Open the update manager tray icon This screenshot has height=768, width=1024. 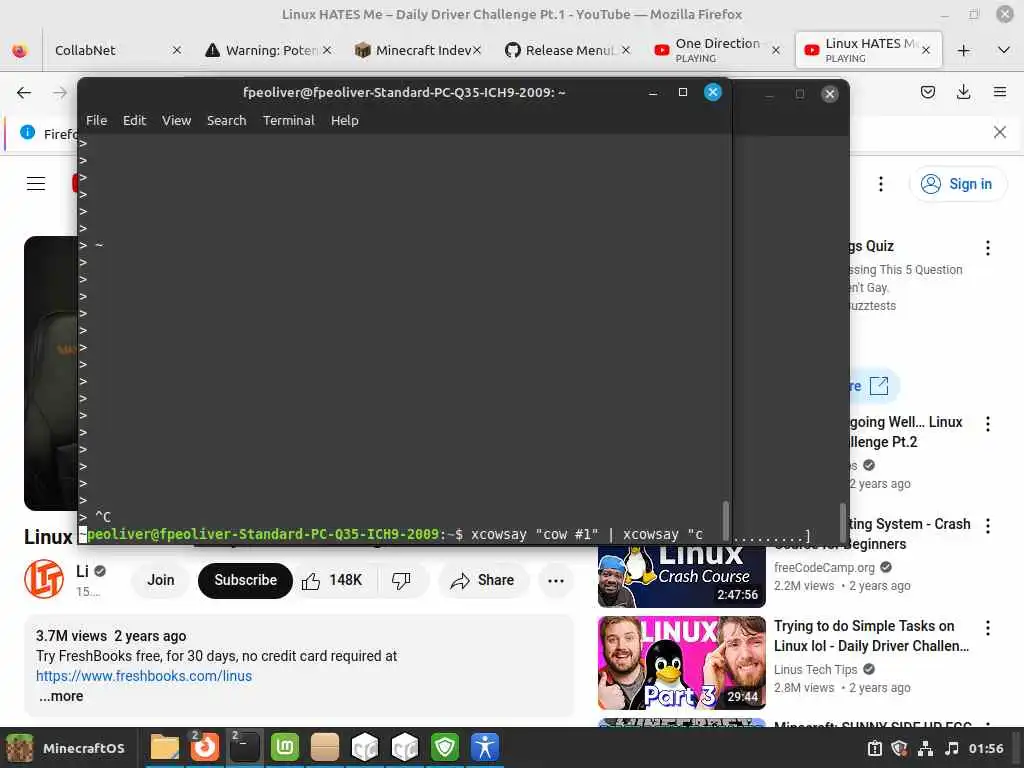point(874,748)
